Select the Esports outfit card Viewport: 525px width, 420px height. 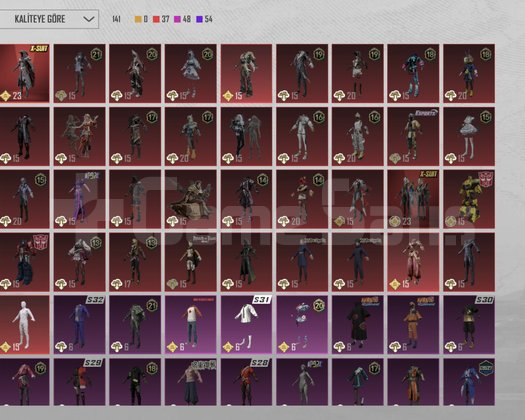tap(413, 136)
